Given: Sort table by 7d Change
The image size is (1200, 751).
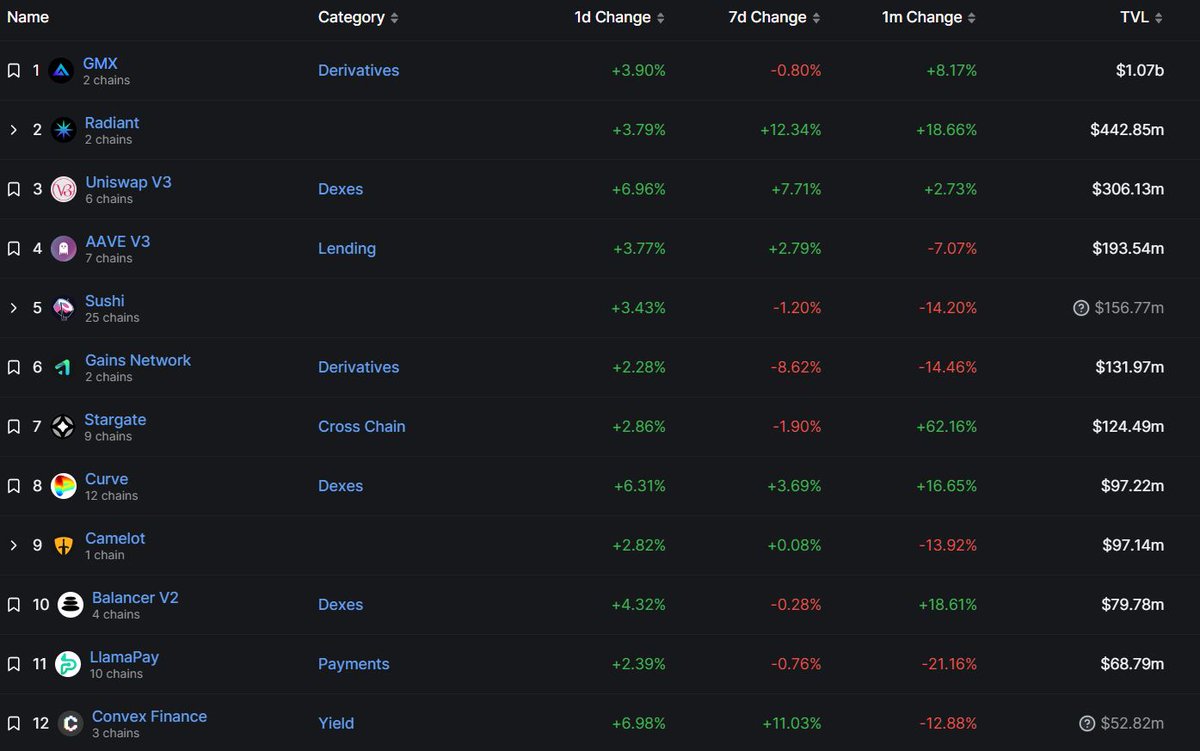Looking at the screenshot, I should click(775, 17).
